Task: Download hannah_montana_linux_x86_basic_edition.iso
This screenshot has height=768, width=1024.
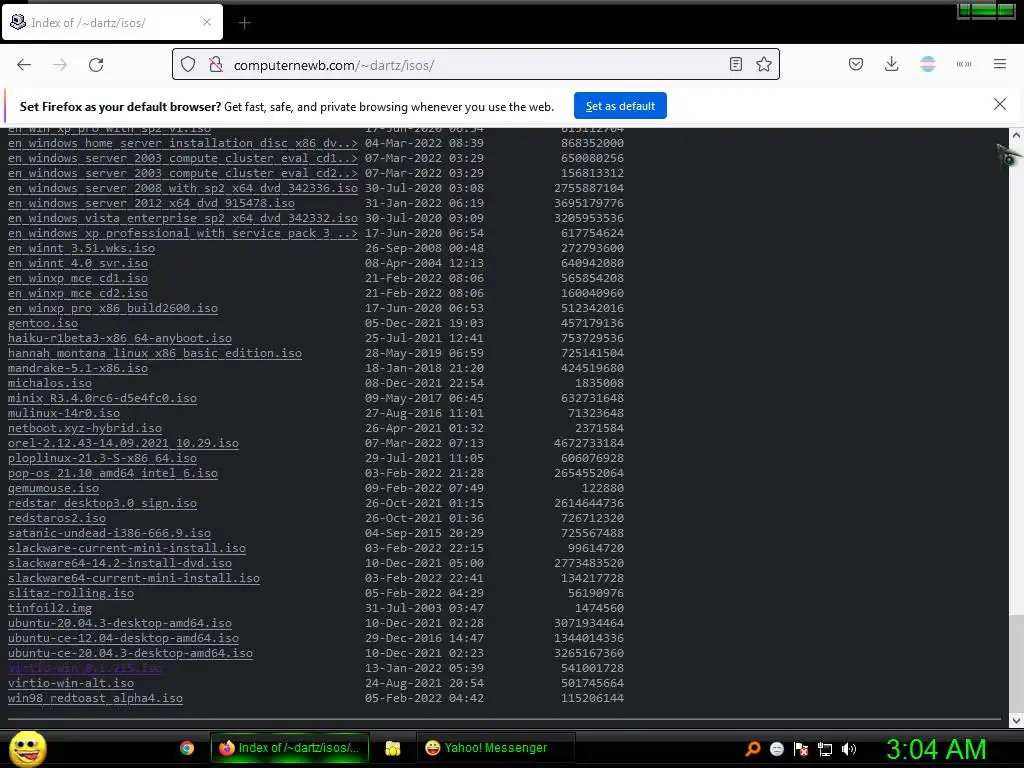Action: 155,353
